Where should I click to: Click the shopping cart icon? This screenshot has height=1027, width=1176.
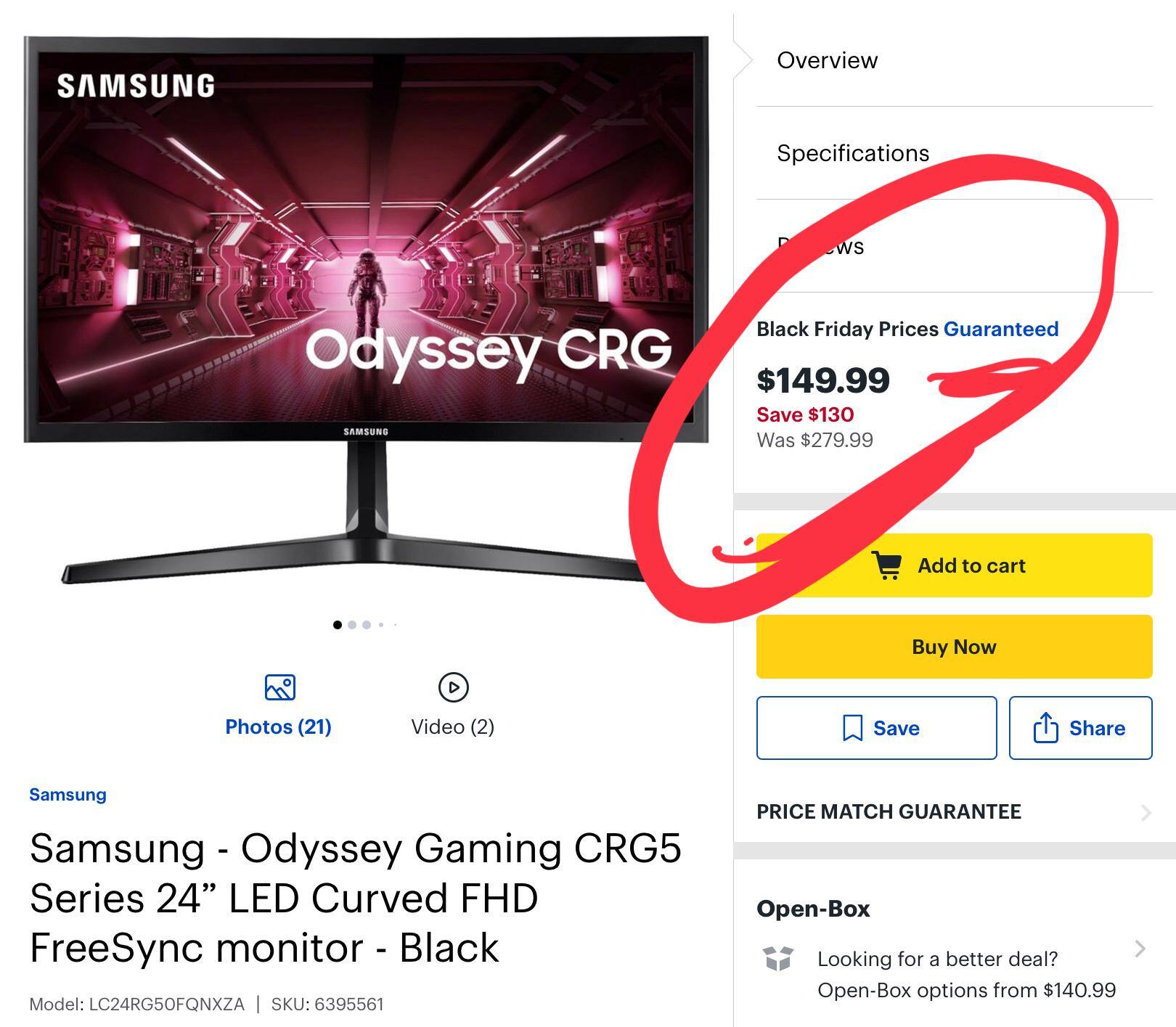[x=886, y=565]
